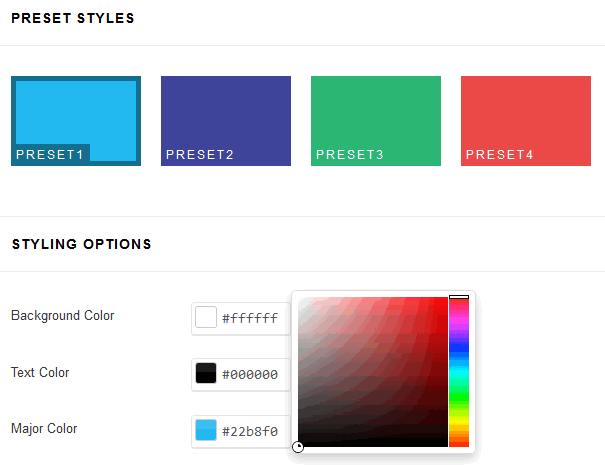Apply the green Preset3 style
The height and width of the screenshot is (467, 605).
376,121
